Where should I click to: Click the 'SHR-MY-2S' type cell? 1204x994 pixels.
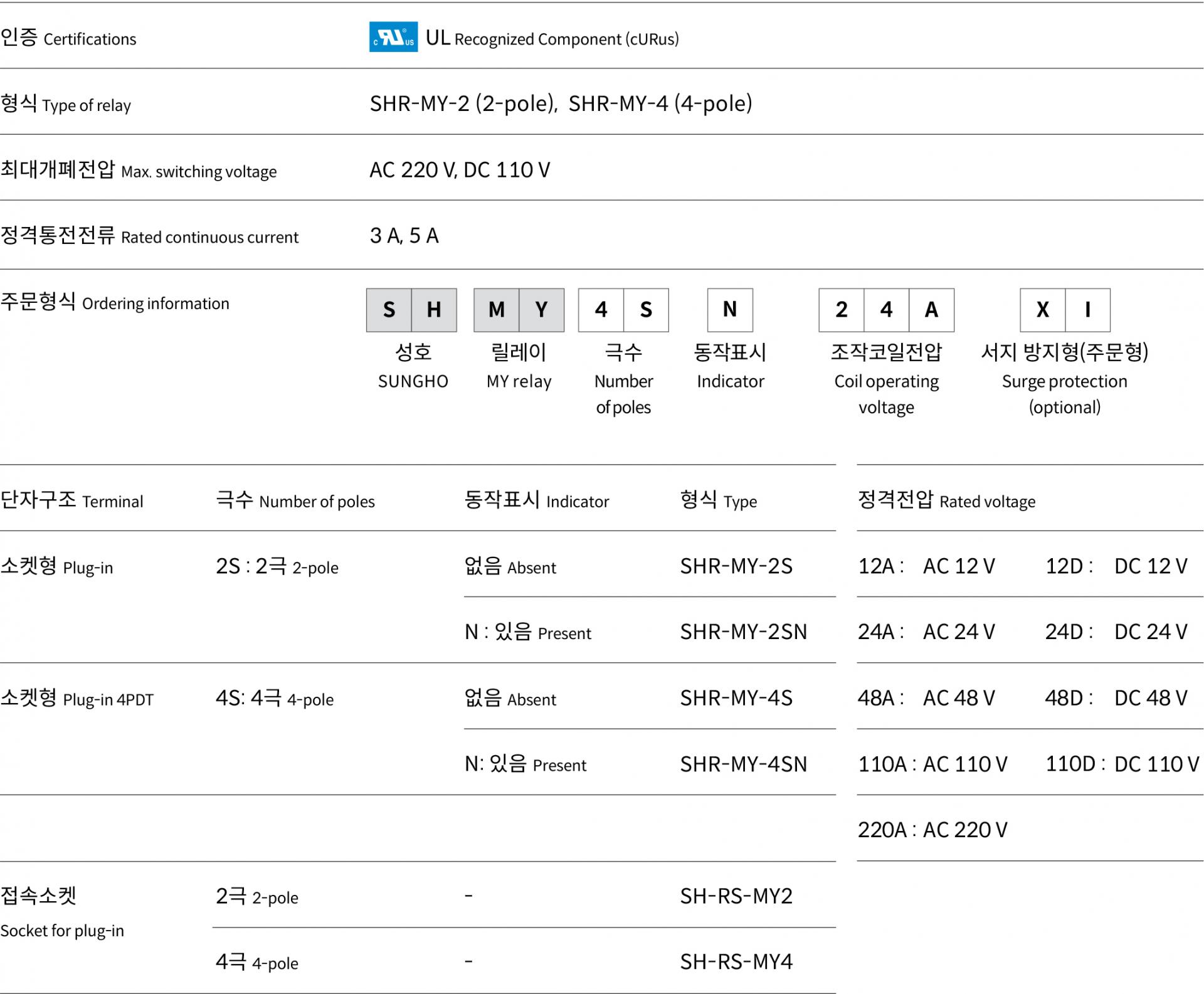pyautogui.click(x=736, y=566)
